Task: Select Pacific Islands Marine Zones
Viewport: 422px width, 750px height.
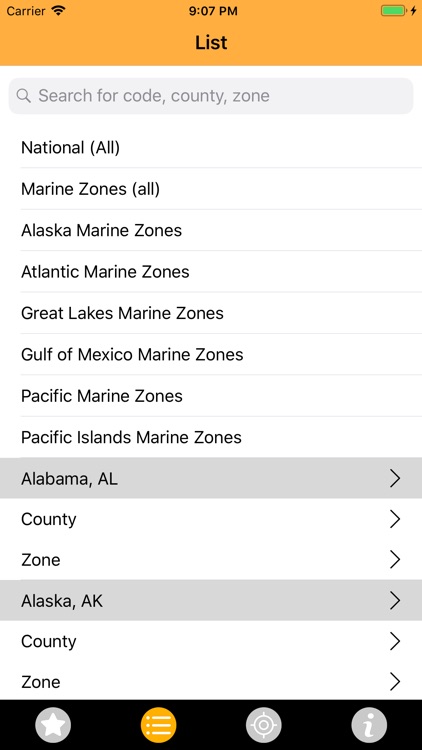Action: 211,437
